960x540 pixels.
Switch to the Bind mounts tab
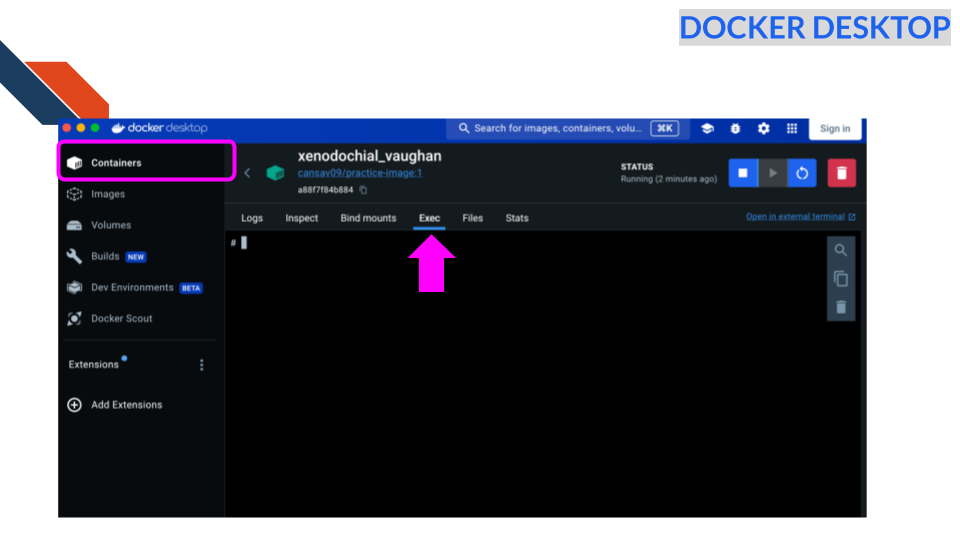[369, 218]
